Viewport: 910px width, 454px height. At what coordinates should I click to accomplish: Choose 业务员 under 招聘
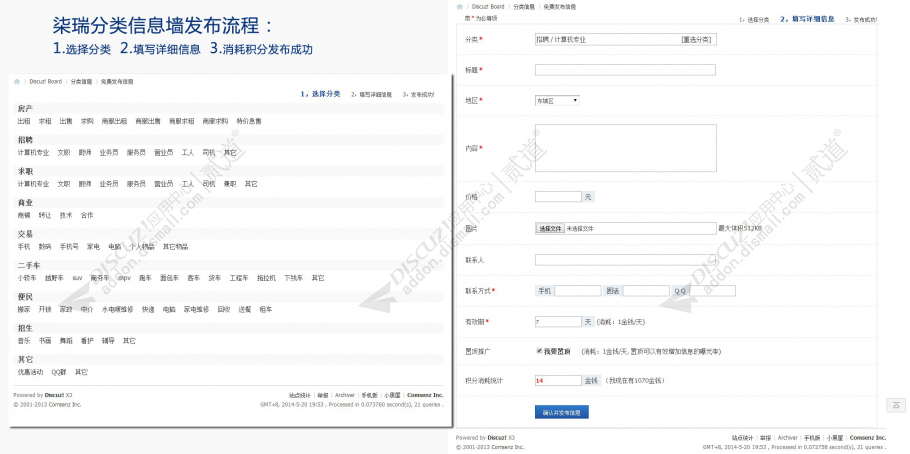[109, 153]
